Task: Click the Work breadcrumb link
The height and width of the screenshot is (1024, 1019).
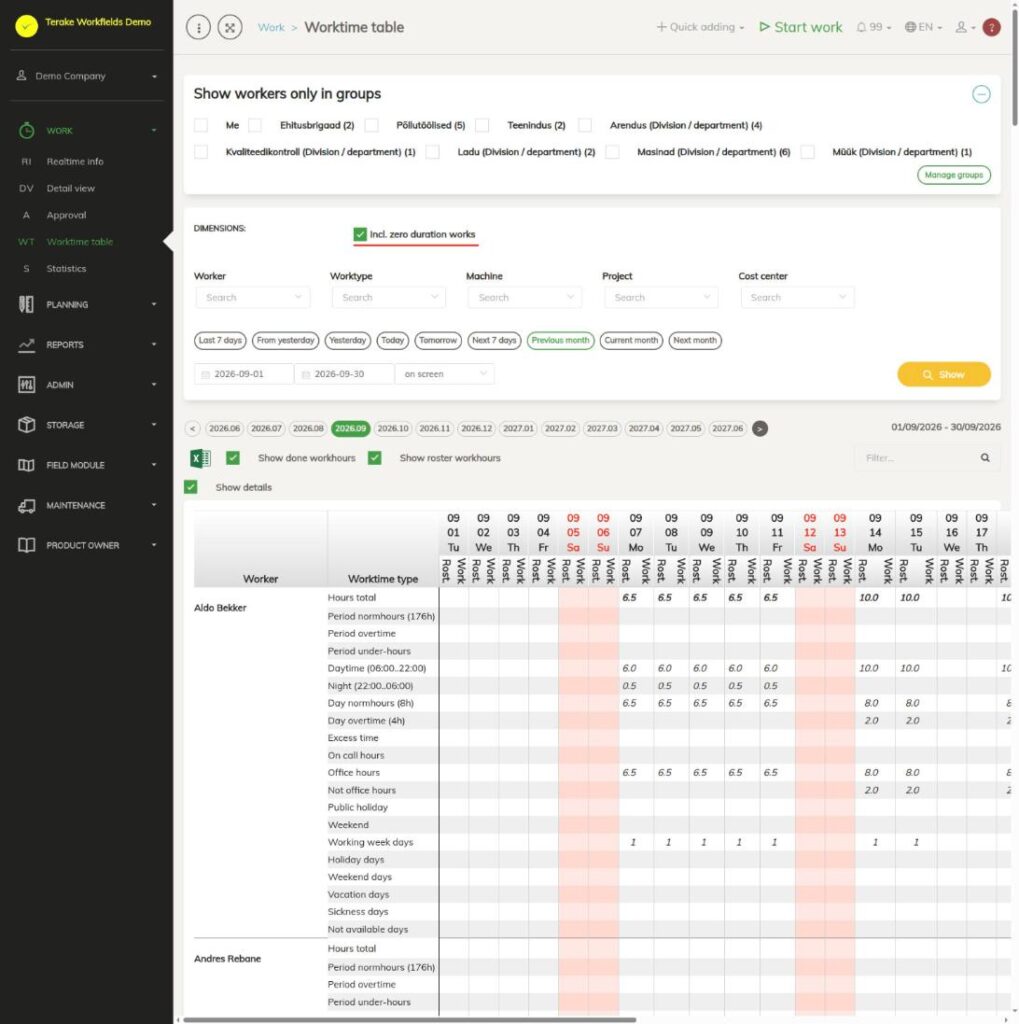Action: point(271,27)
